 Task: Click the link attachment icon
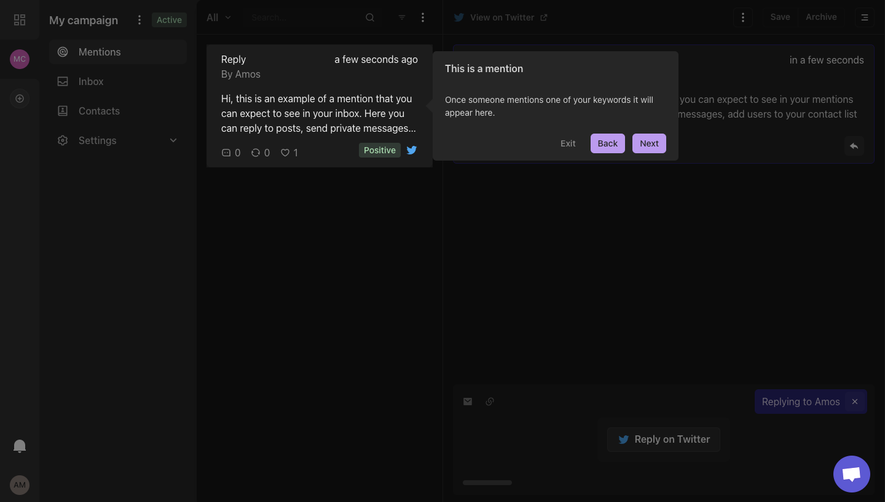[490, 401]
